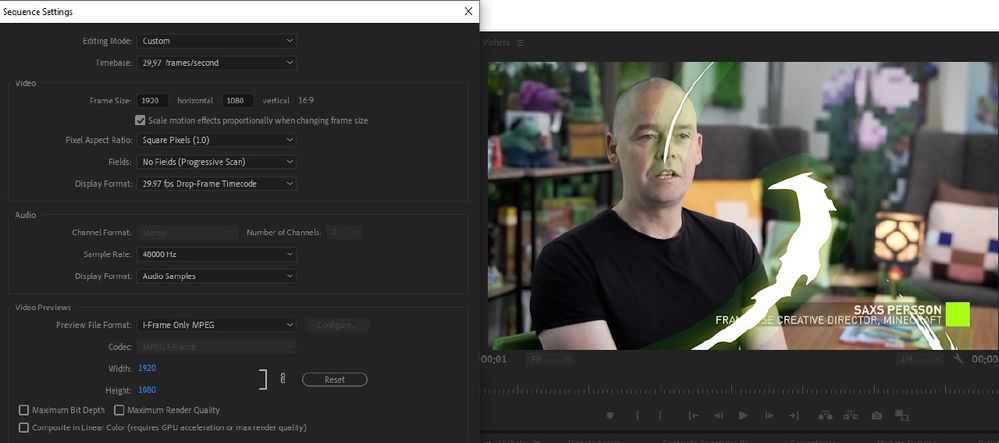Open the Editing Mode dropdown
Viewport: 999px width, 443px height.
(x=217, y=41)
